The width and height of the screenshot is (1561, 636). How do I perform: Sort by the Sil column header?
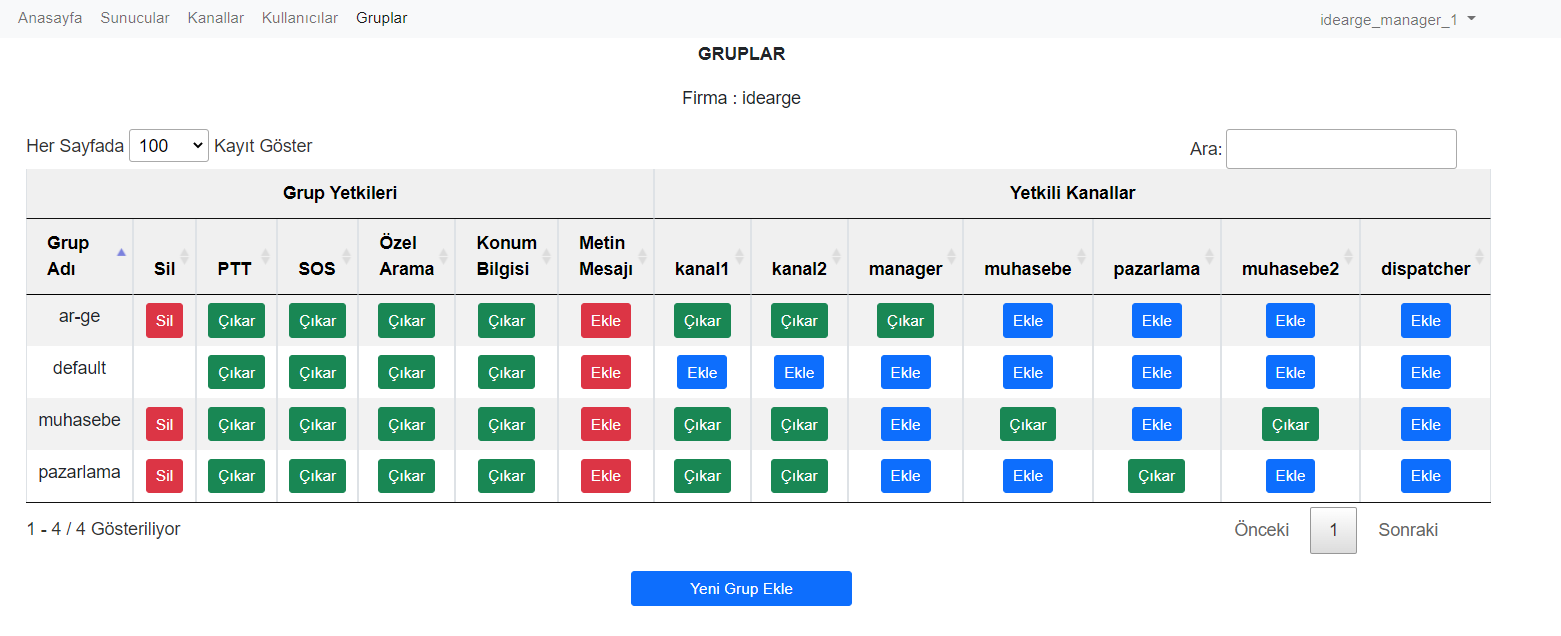click(x=165, y=256)
